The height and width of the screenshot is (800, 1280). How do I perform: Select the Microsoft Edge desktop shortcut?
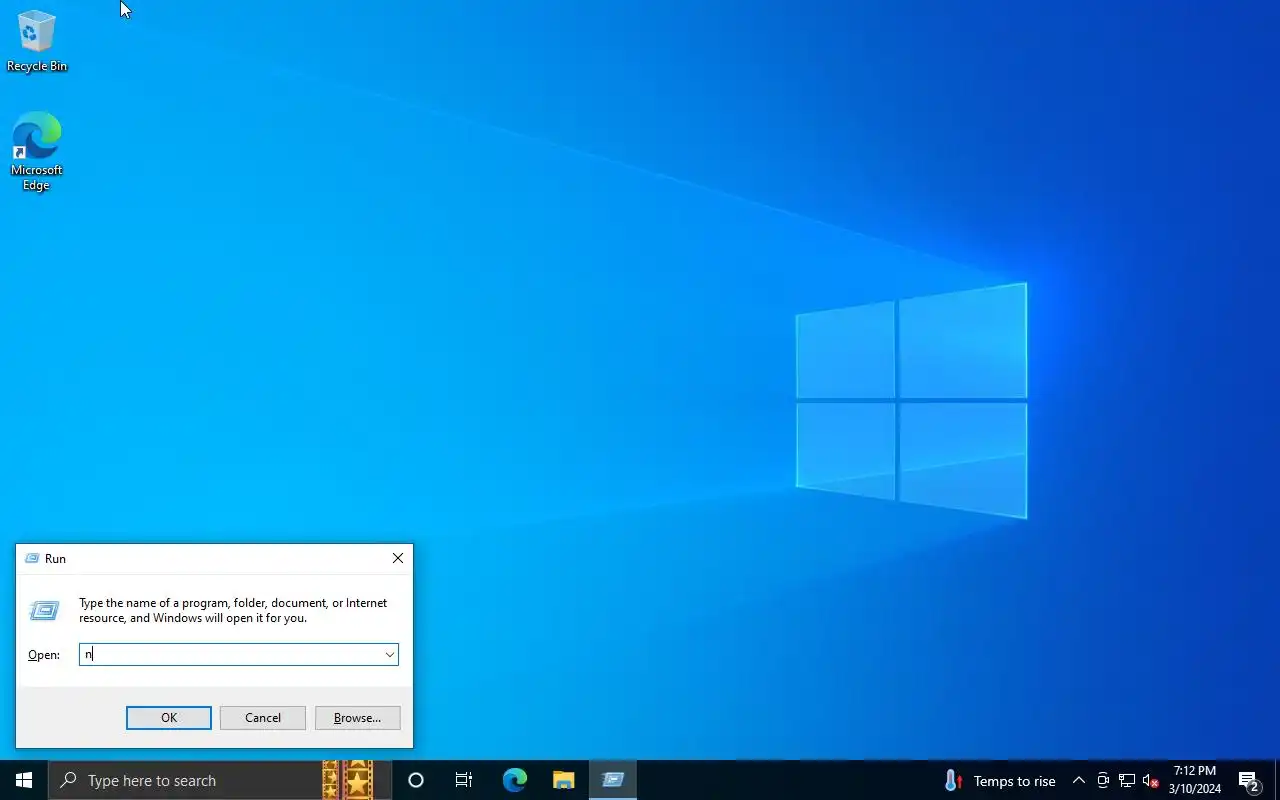[37, 151]
